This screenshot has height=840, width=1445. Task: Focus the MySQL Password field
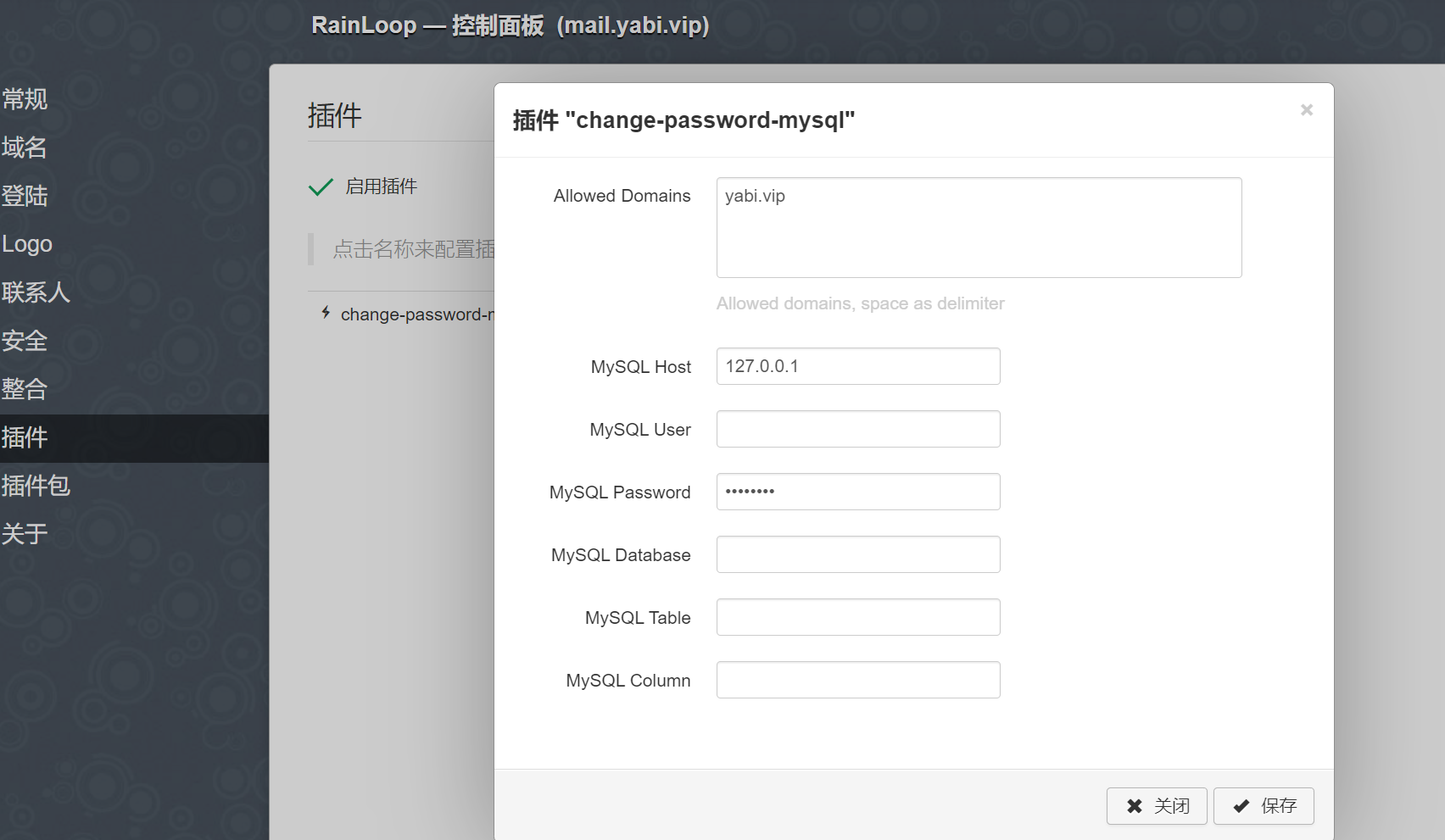click(x=858, y=492)
